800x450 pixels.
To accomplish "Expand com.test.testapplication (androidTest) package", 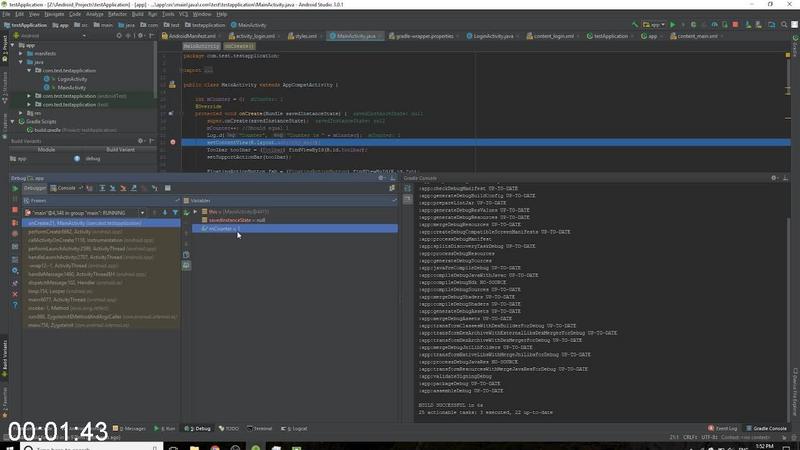I will point(29,96).
